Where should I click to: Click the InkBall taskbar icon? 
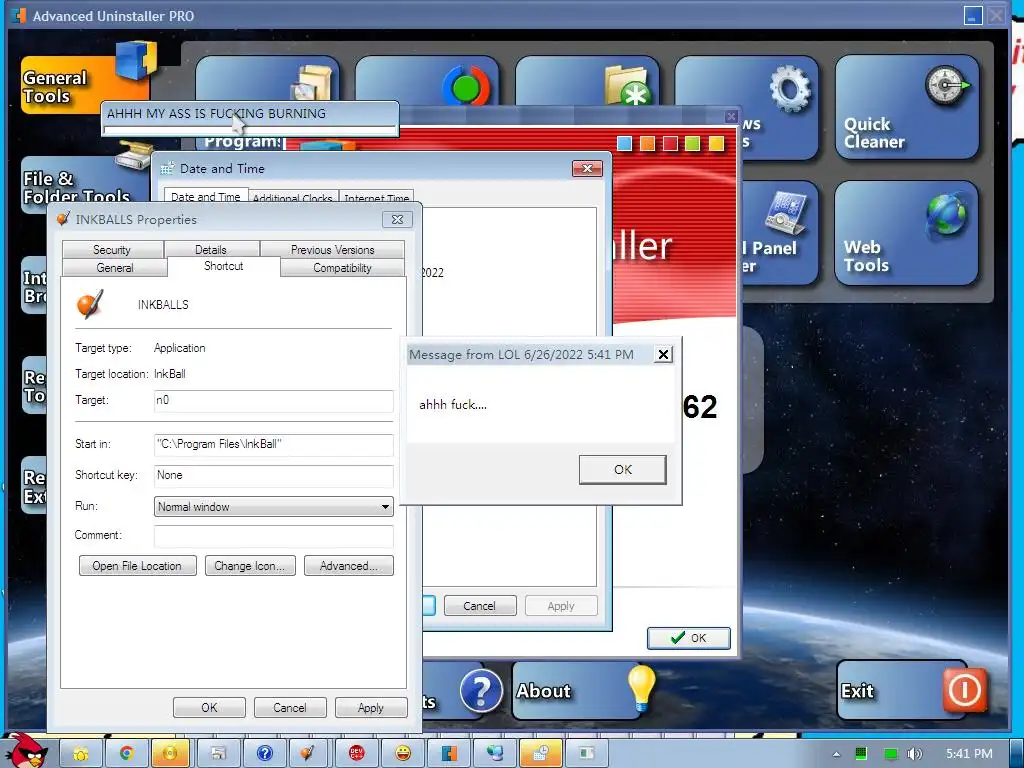point(307,754)
